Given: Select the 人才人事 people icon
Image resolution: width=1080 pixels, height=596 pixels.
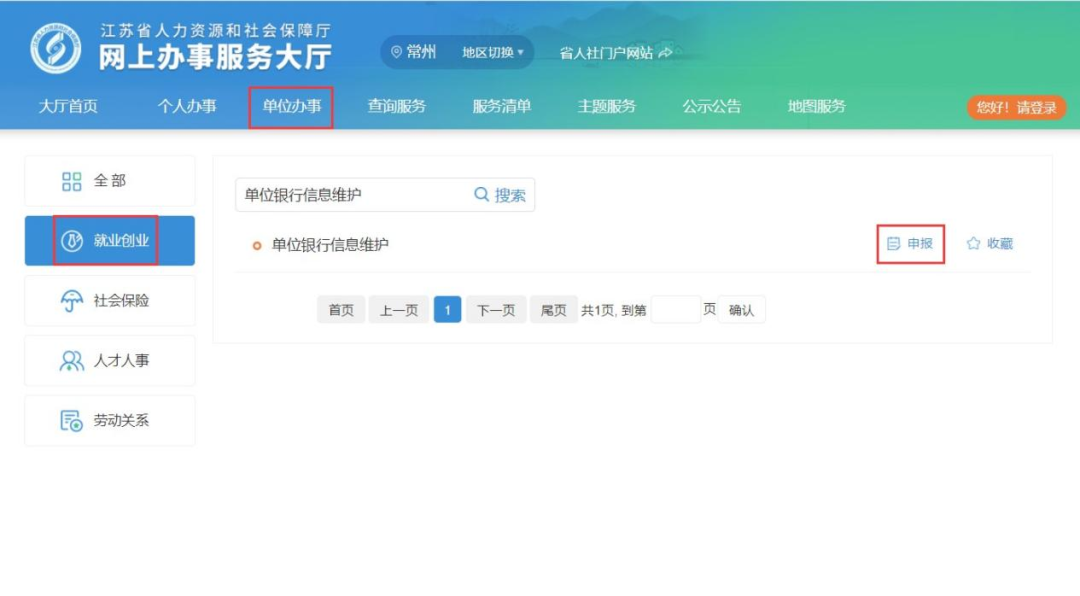Looking at the screenshot, I should pyautogui.click(x=71, y=361).
